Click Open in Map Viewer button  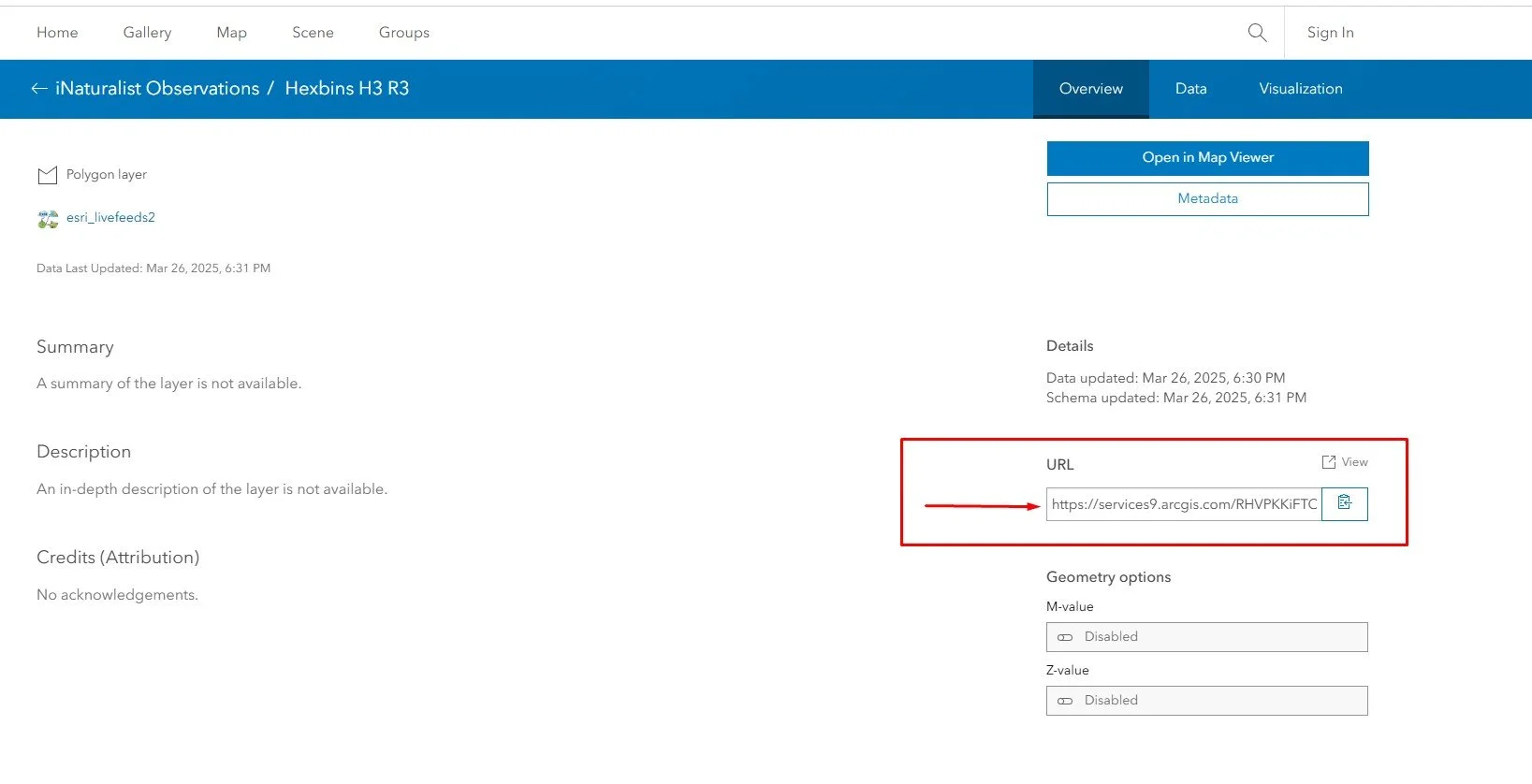pyautogui.click(x=1207, y=158)
